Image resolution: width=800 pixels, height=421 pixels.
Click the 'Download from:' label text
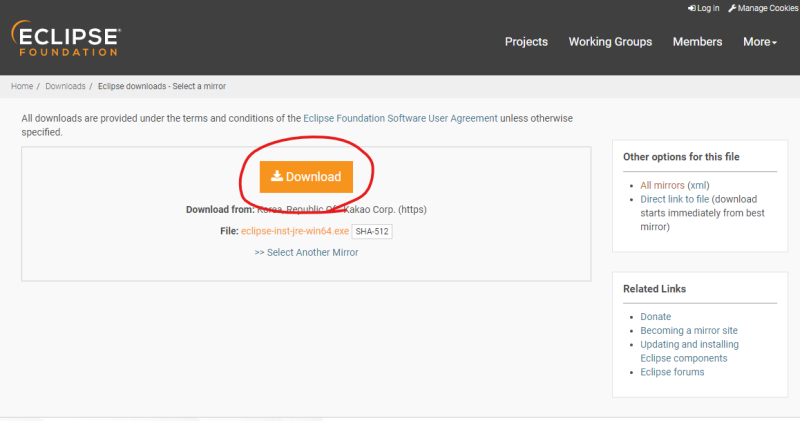pyautogui.click(x=220, y=210)
